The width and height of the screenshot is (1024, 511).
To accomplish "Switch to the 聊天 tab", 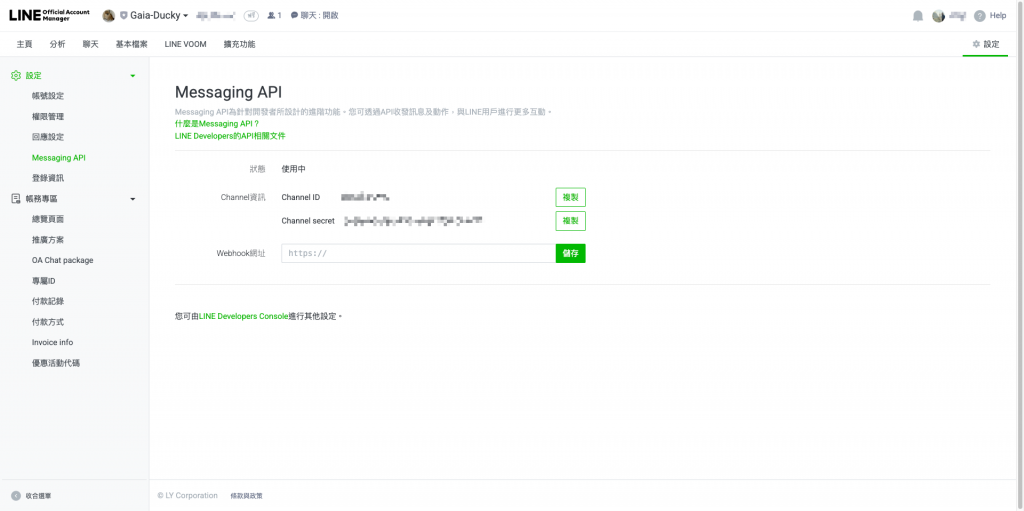I will tap(91, 44).
